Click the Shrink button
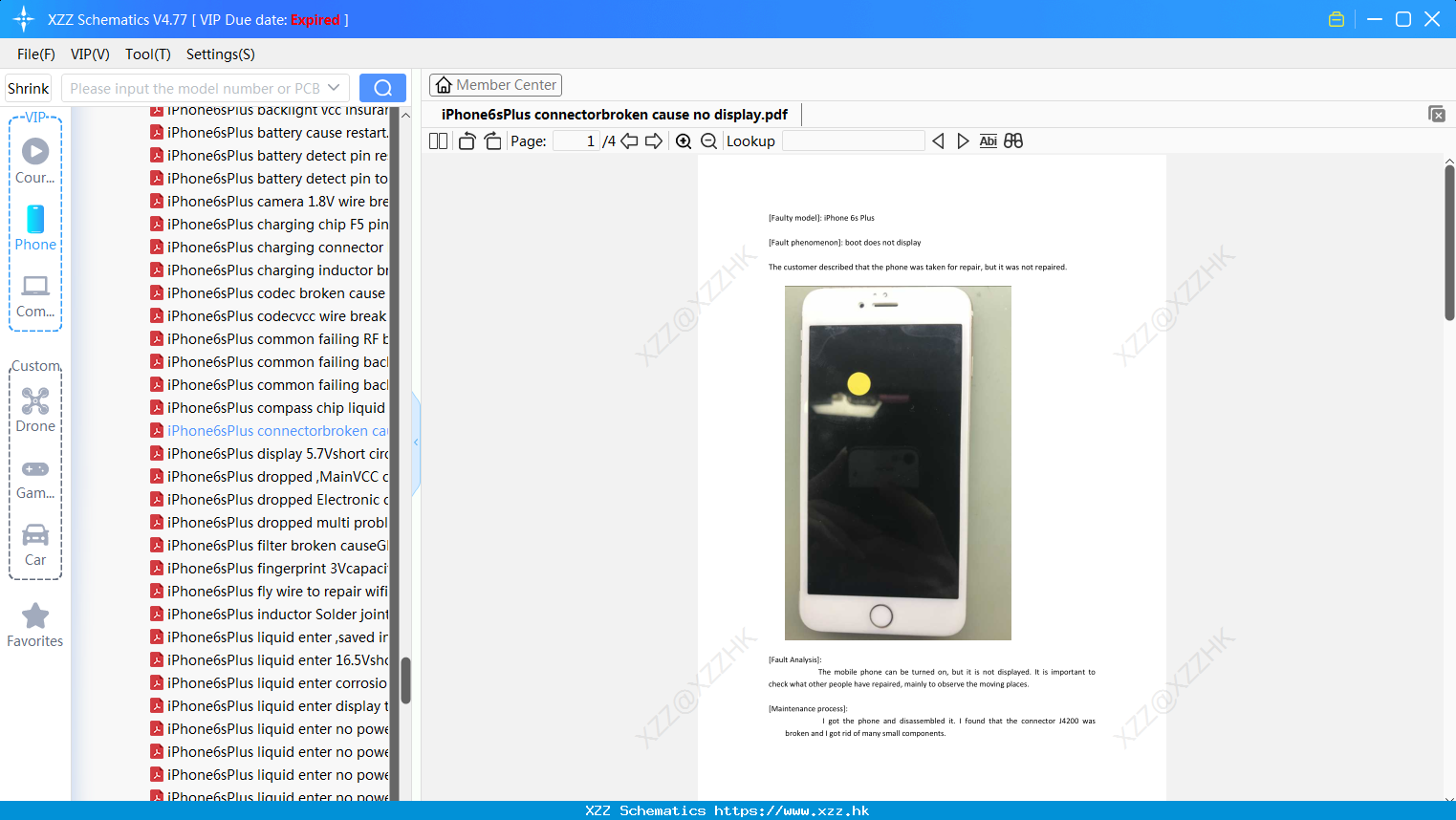1456x820 pixels. 29,88
